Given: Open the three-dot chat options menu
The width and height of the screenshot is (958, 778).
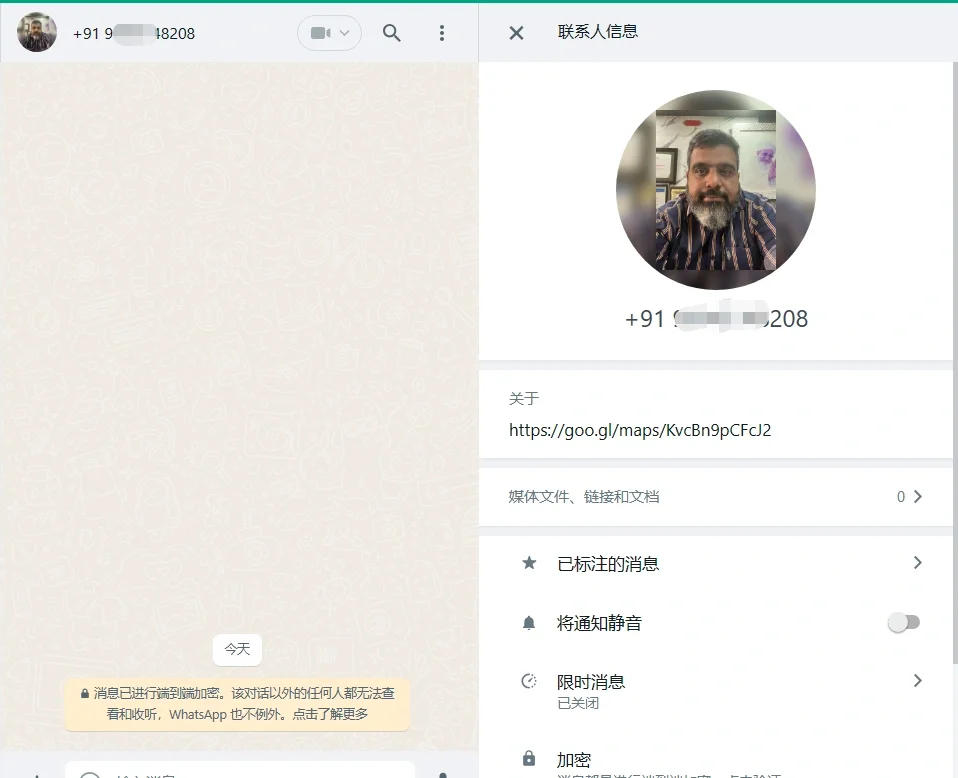Looking at the screenshot, I should [441, 32].
